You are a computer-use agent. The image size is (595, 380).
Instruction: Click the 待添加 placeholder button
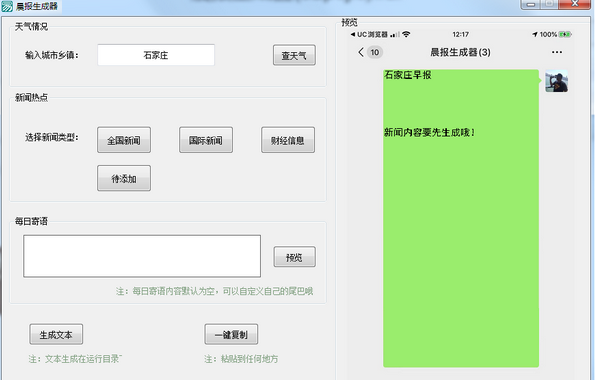click(x=124, y=178)
